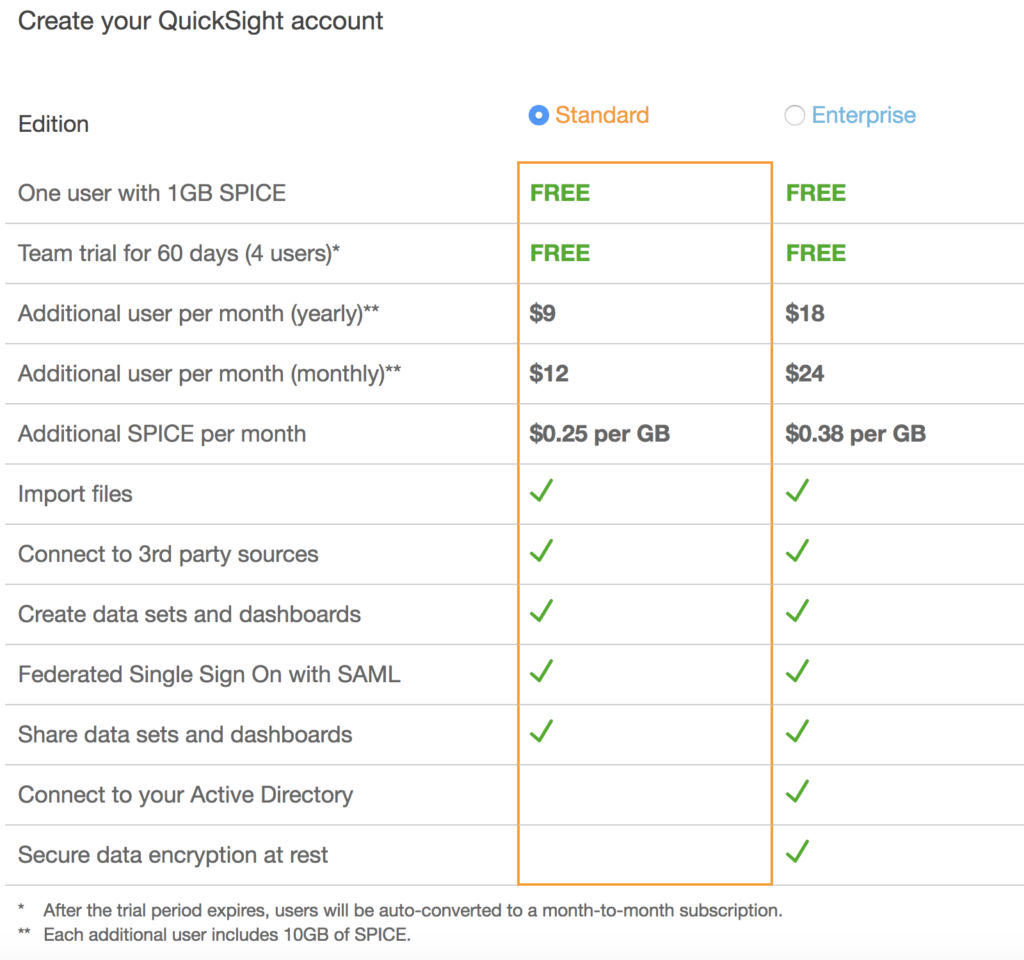Click Standard checkmark for Share data sets
The height and width of the screenshot is (960, 1024).
click(542, 731)
